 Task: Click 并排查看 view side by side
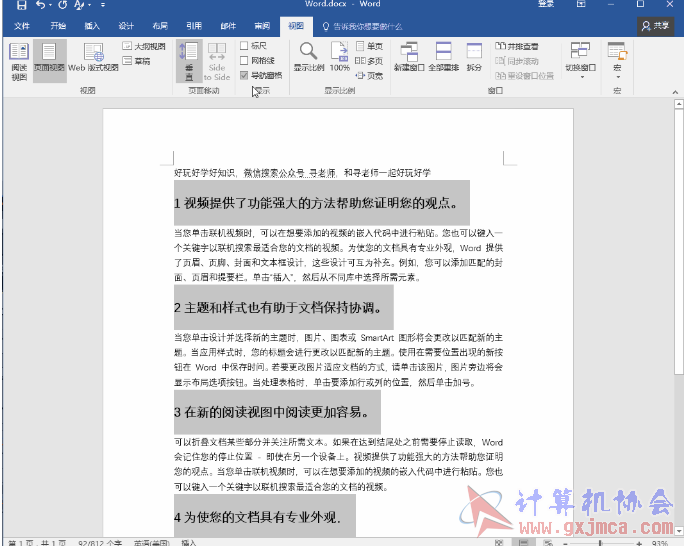tap(517, 46)
